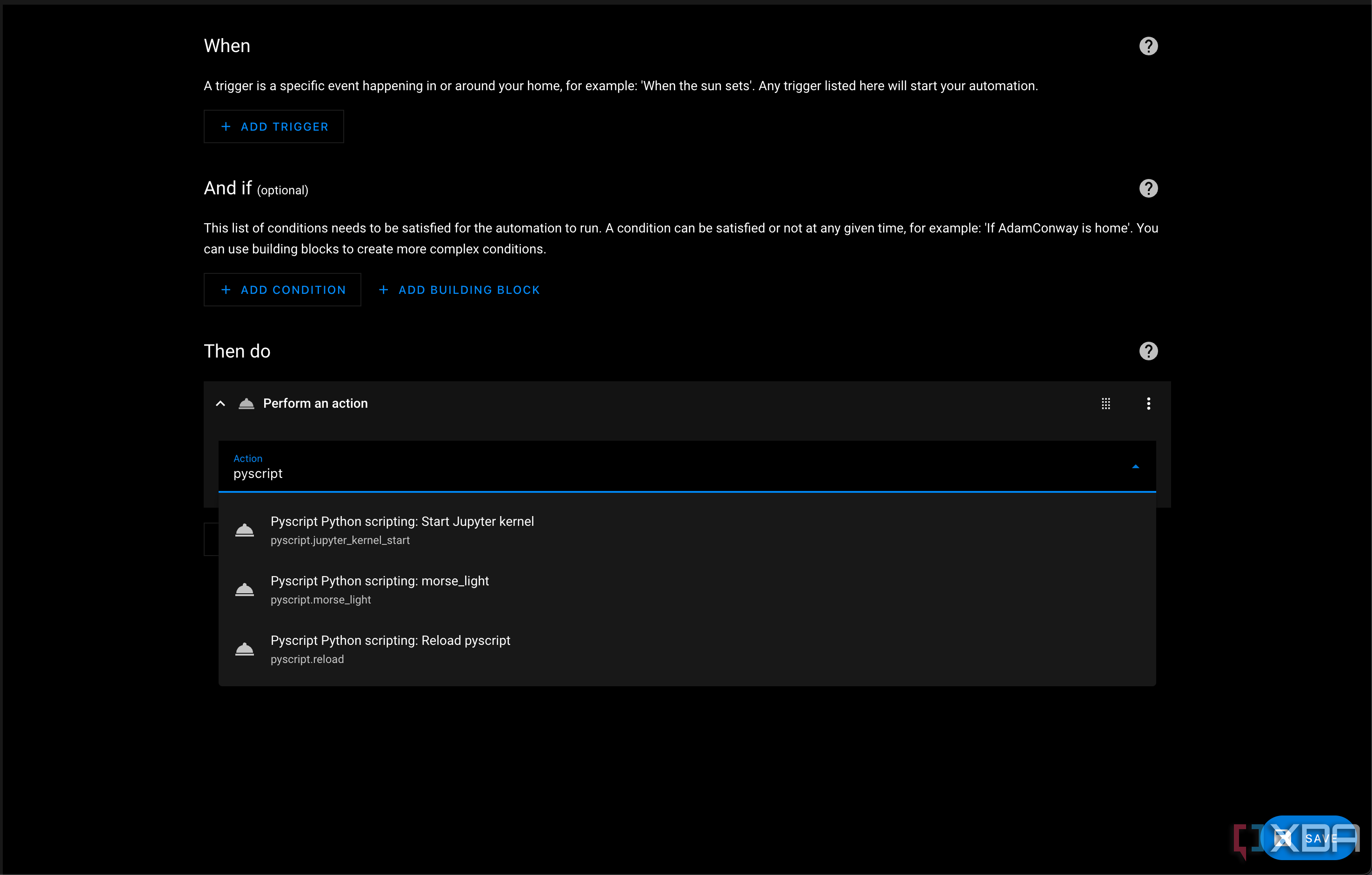Viewport: 1372px width, 875px height.
Task: Open help for the When section
Action: [x=1148, y=46]
